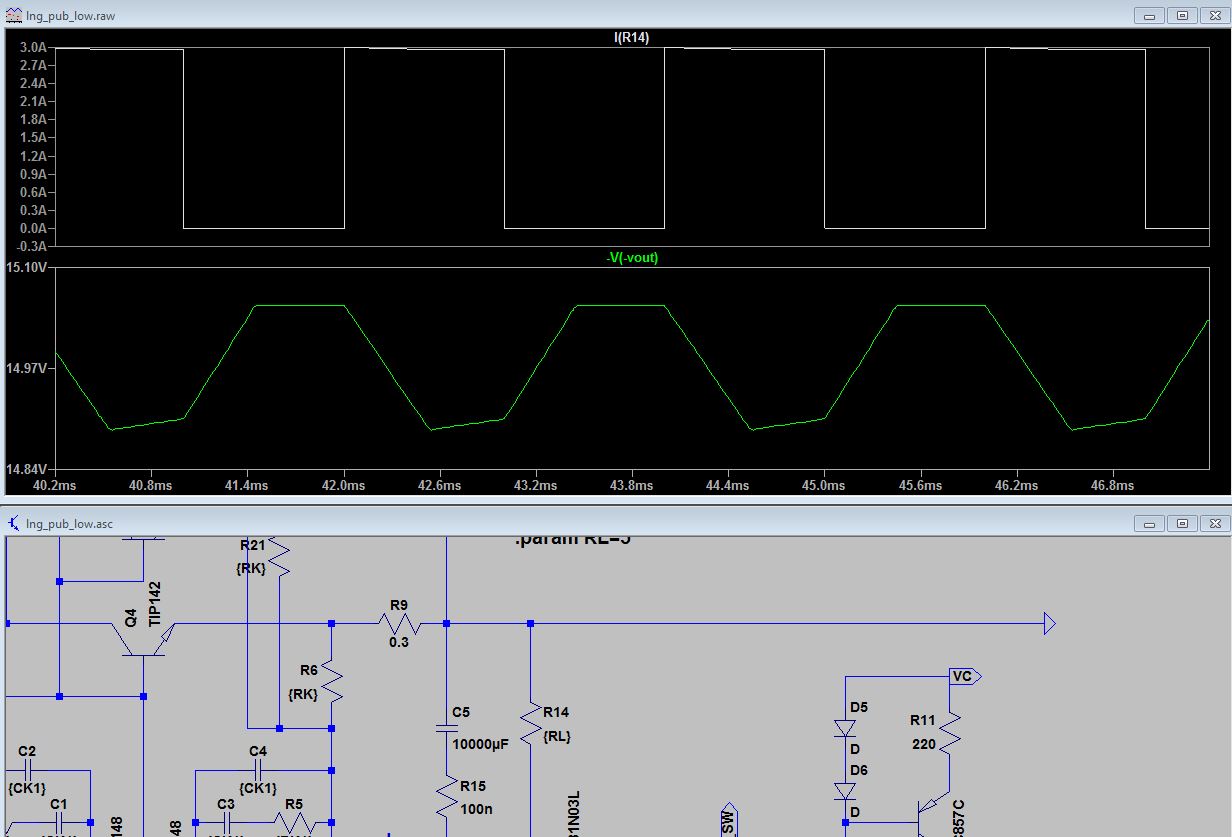
Task: Click the R15 resistor label
Action: tap(473, 786)
